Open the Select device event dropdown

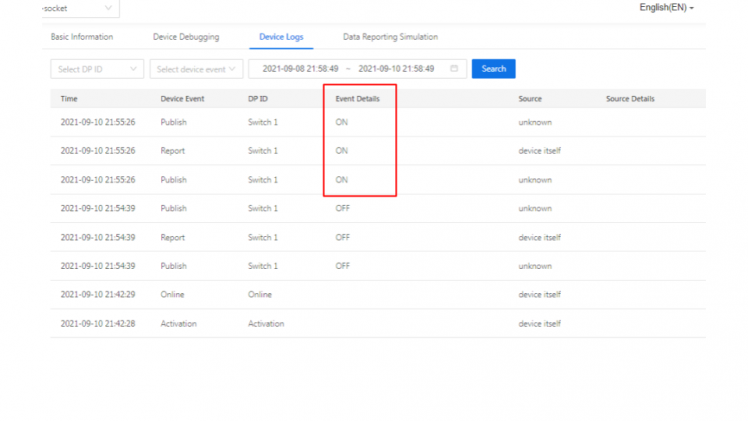pyautogui.click(x=196, y=69)
